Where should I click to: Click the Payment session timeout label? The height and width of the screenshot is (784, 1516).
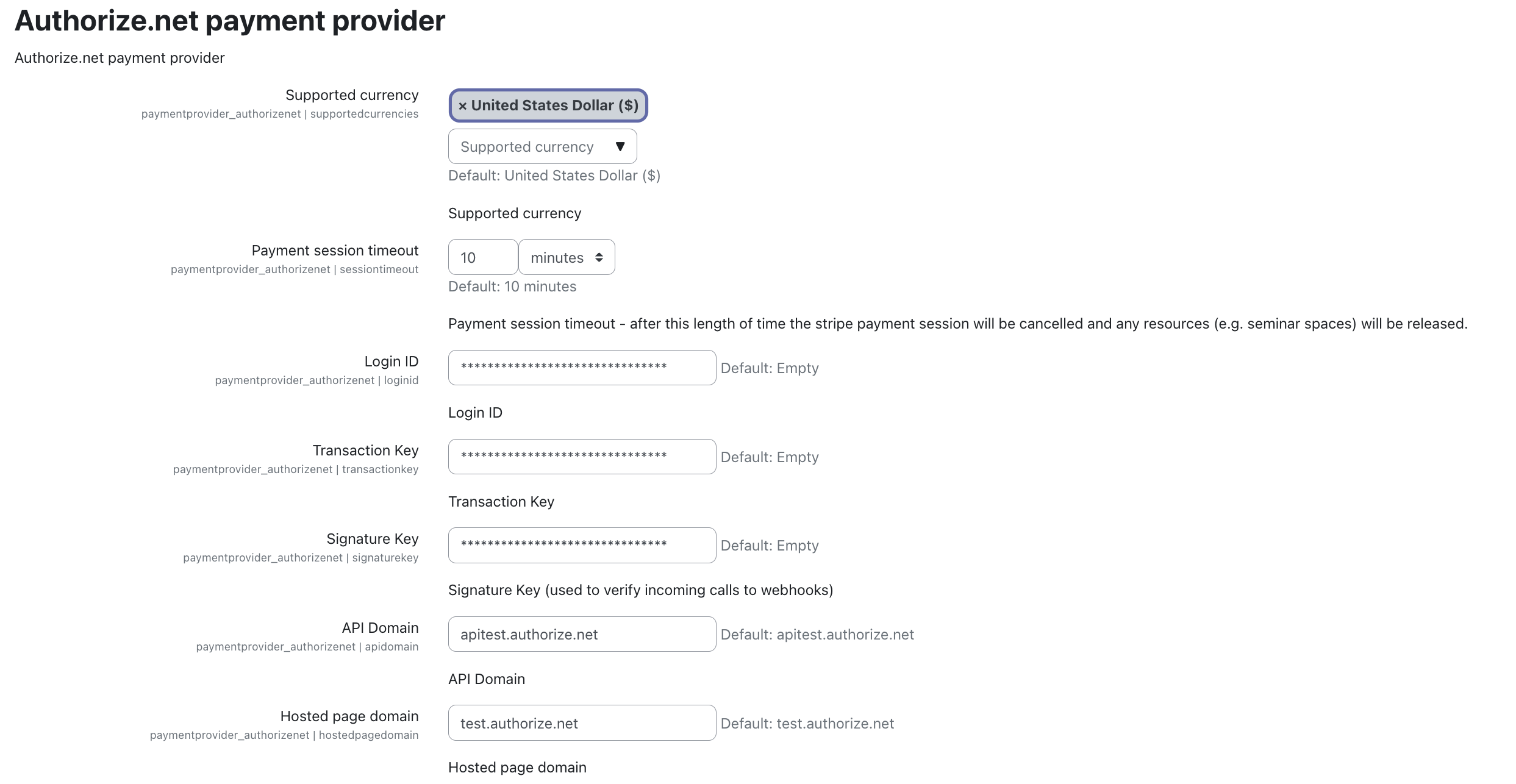pos(335,251)
